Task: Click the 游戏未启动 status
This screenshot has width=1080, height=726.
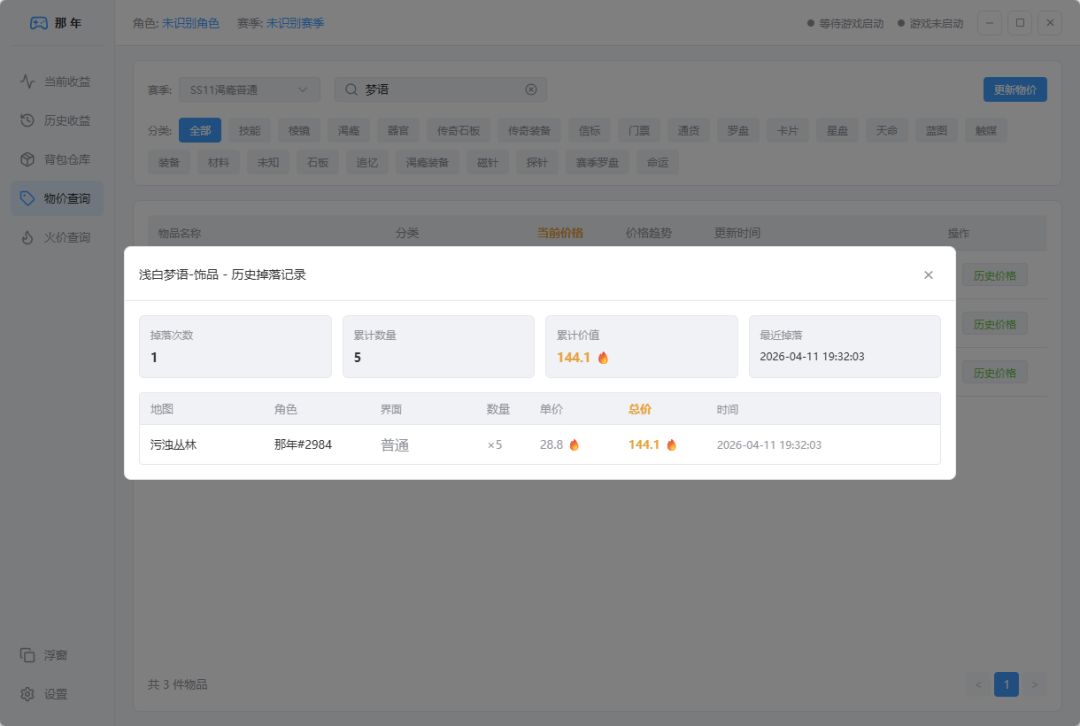Action: [x=931, y=23]
